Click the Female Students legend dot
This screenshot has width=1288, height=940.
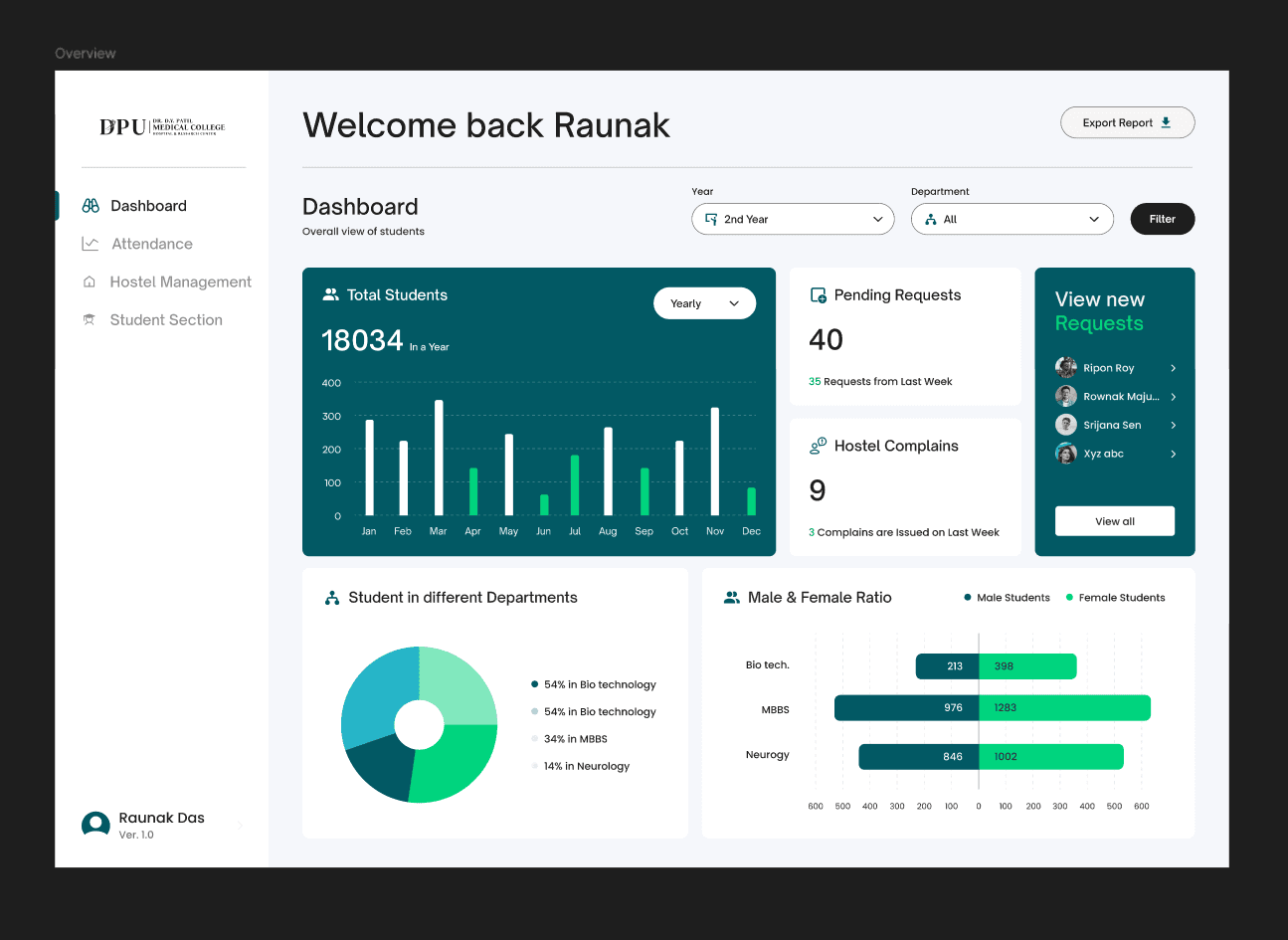tap(1070, 598)
